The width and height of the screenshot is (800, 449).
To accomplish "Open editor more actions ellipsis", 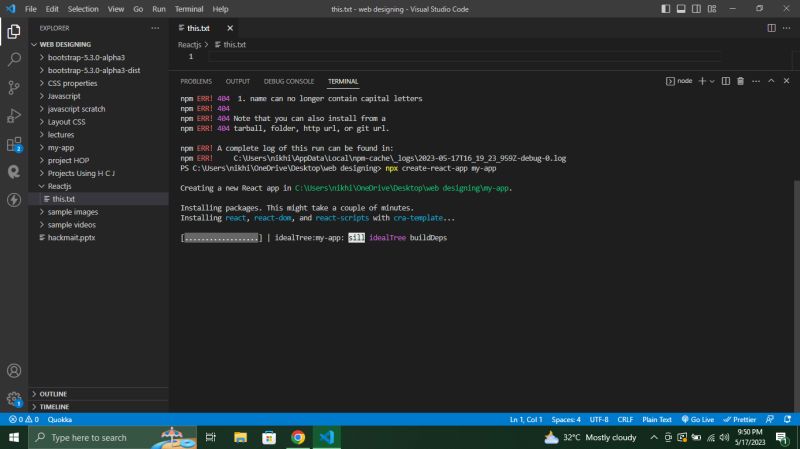I will (787, 28).
